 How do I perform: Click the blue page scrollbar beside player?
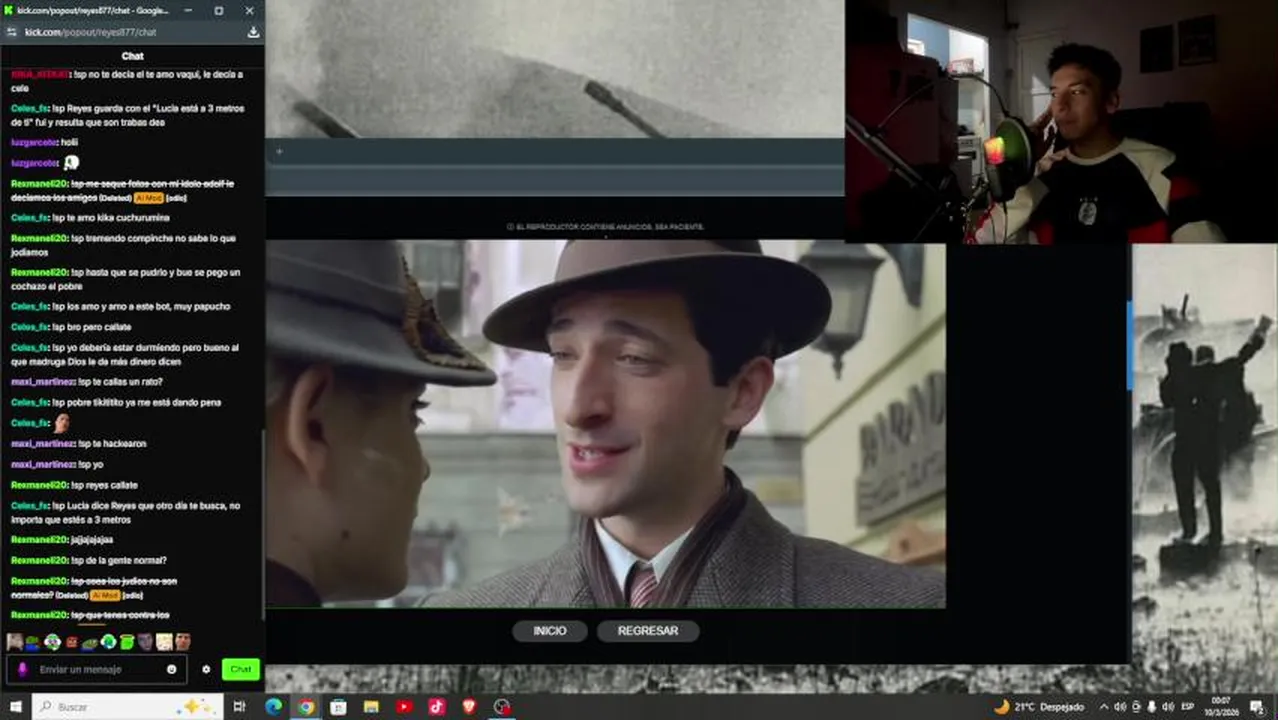tap(1130, 345)
